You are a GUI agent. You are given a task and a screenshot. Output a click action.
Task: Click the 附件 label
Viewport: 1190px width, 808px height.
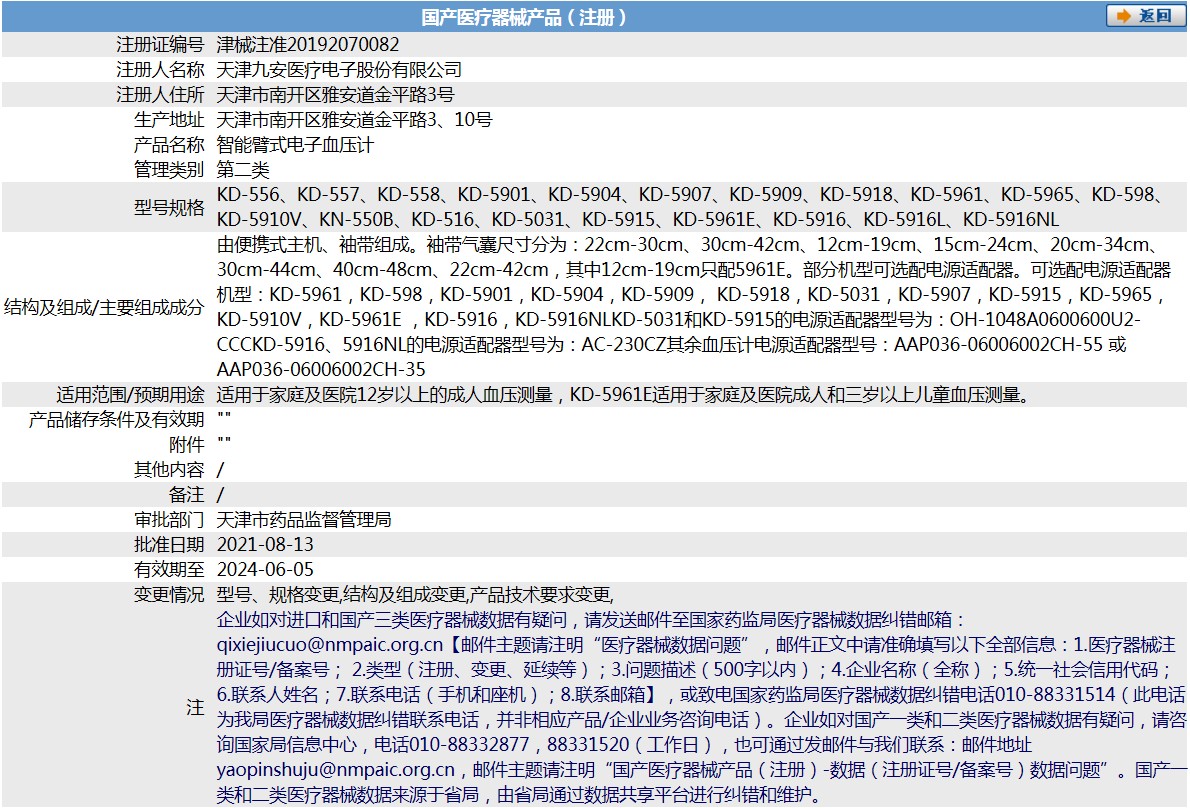point(187,445)
